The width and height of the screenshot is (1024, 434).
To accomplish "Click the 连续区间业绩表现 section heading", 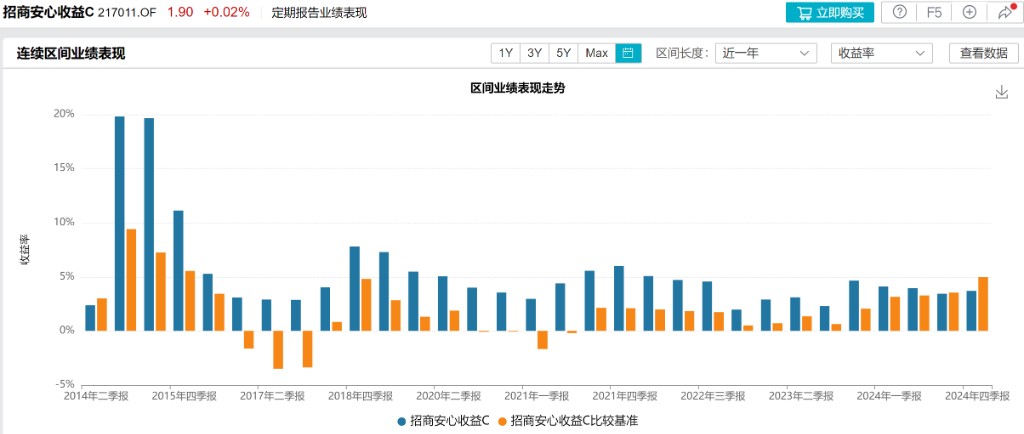I will tap(71, 54).
